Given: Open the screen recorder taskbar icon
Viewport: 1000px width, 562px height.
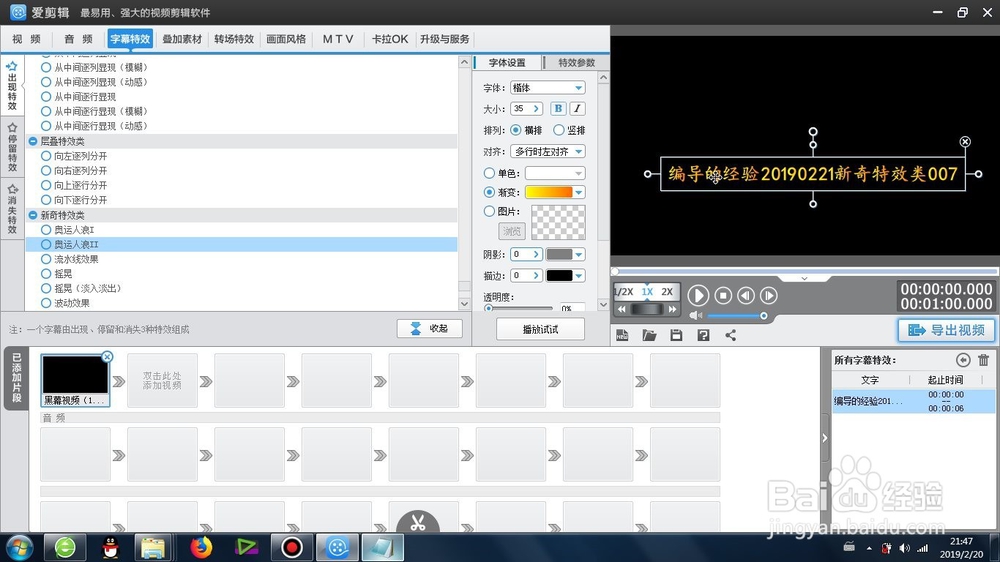Looking at the screenshot, I should click(x=291, y=547).
